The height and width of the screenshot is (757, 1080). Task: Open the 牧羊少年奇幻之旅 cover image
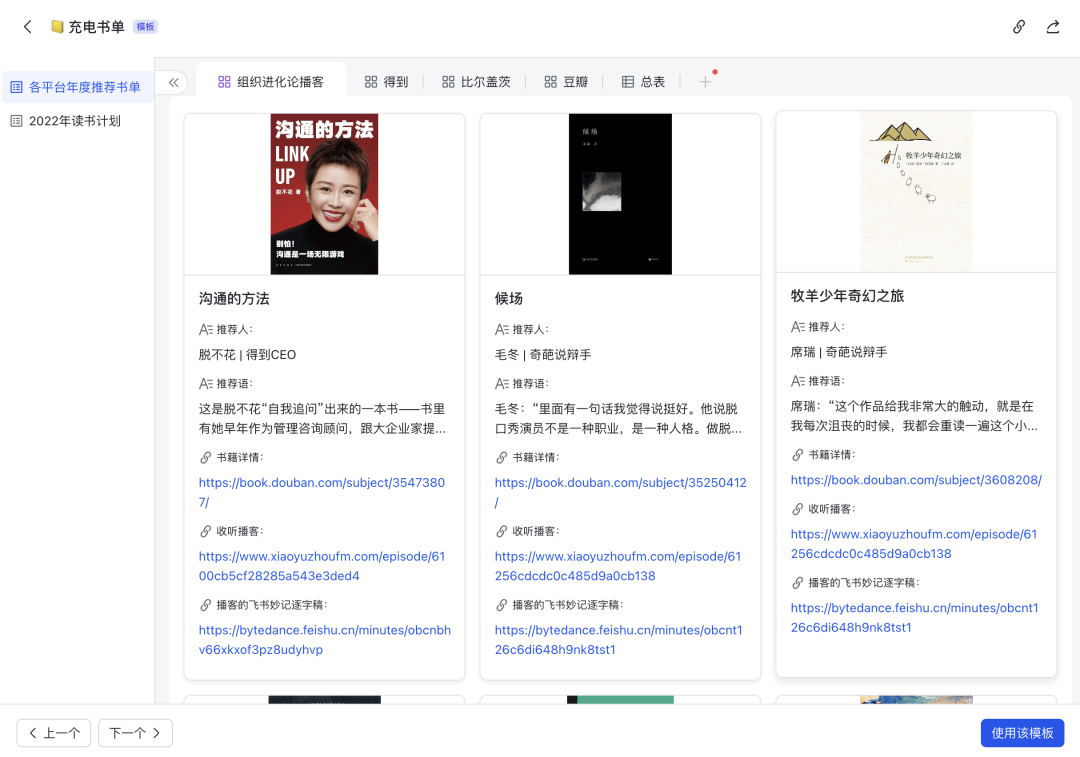click(x=916, y=191)
